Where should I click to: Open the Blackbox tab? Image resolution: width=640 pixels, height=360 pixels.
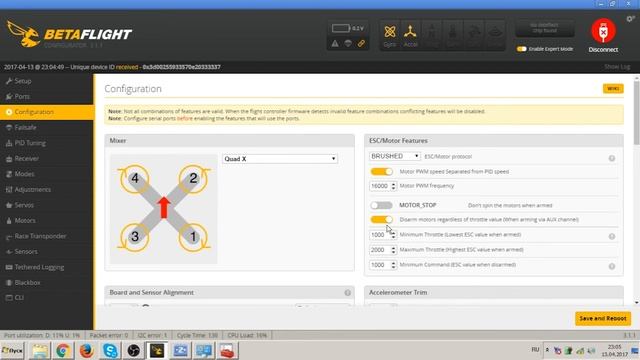pyautogui.click(x=47, y=282)
